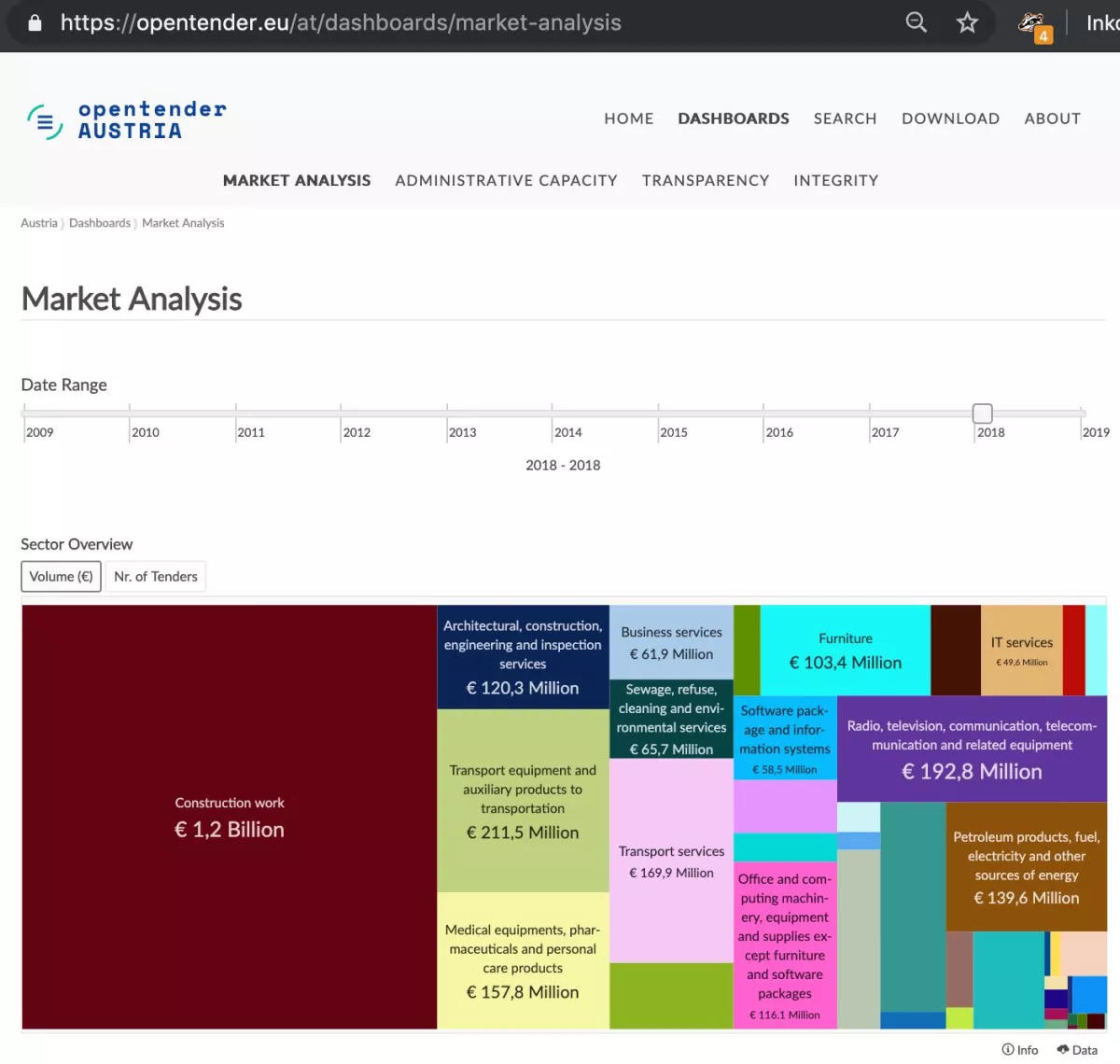Bookmark the page using the star icon
The image size is (1120, 1064).
967,22
